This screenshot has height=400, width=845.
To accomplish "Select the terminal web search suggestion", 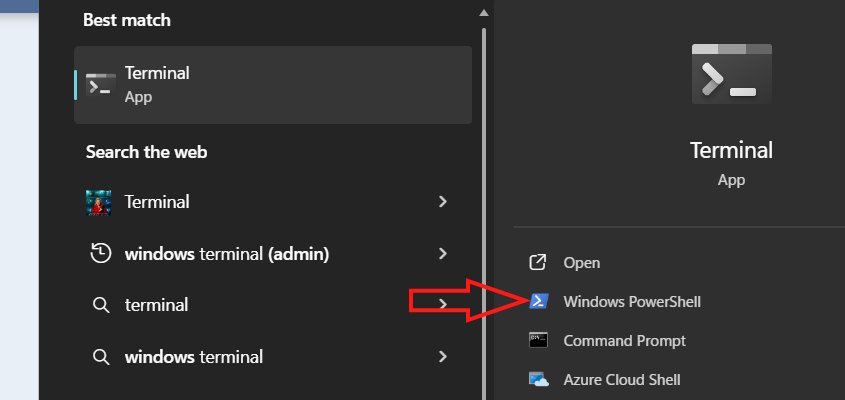I will 273,305.
